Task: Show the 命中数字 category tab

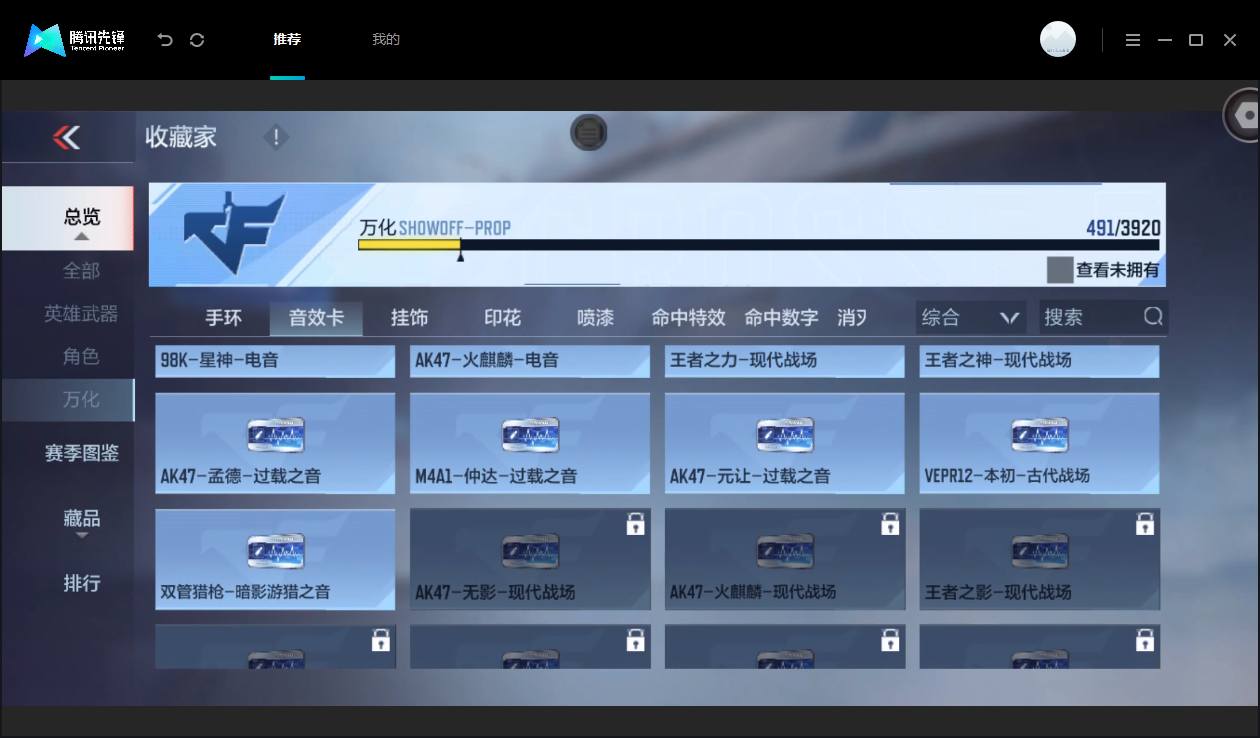Action: [781, 318]
